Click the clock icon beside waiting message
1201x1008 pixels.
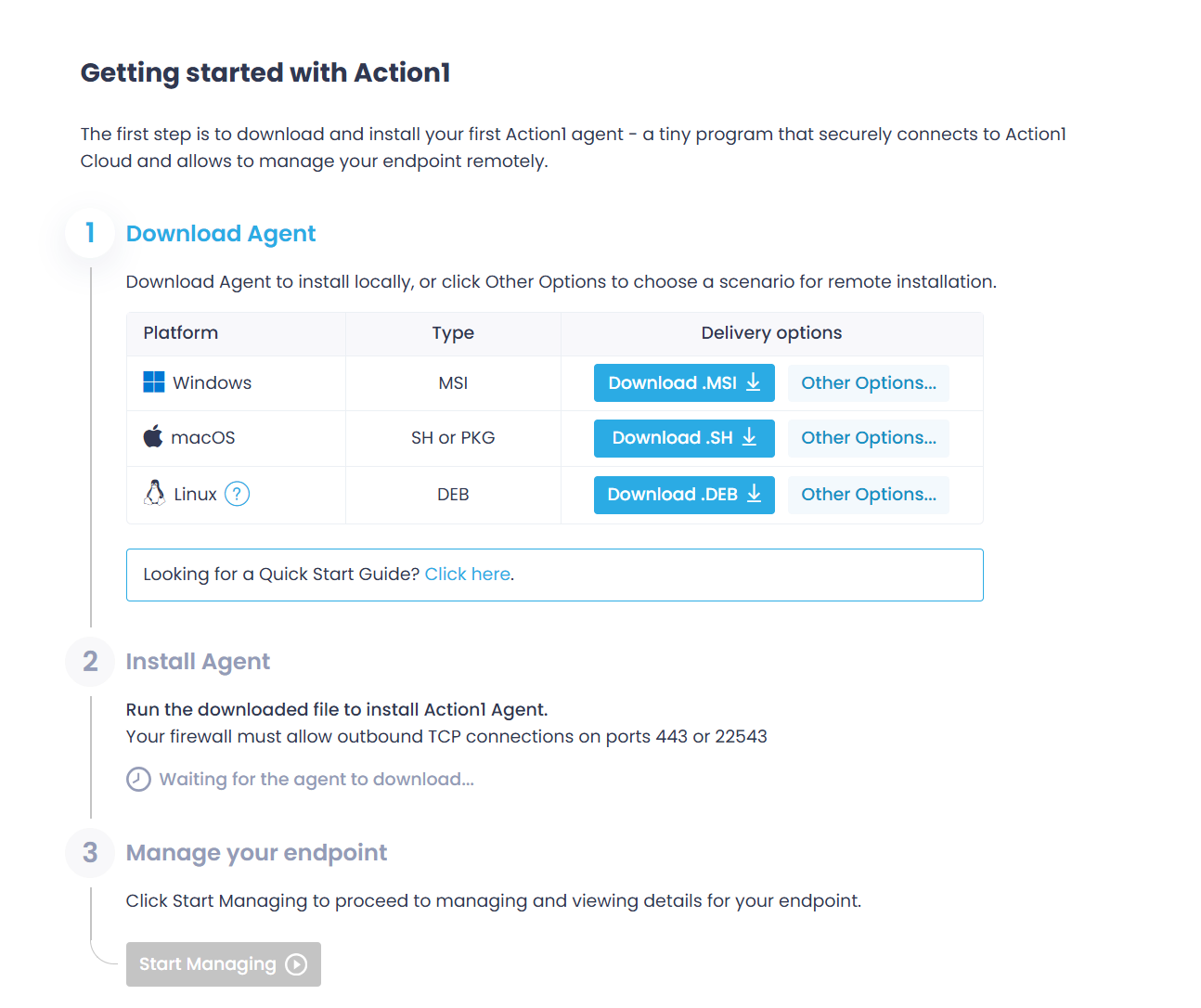point(138,779)
